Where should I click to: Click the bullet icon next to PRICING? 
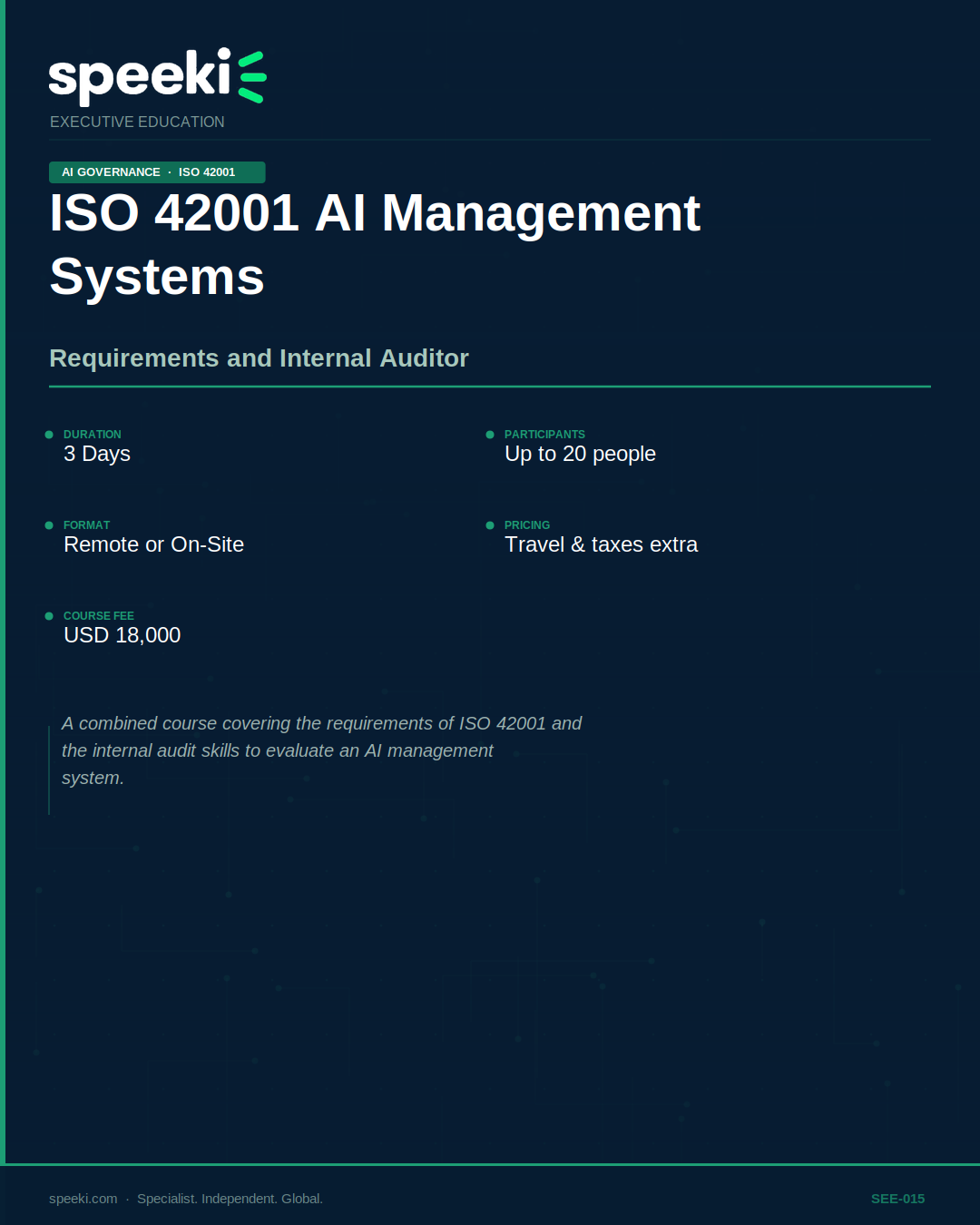pos(490,526)
